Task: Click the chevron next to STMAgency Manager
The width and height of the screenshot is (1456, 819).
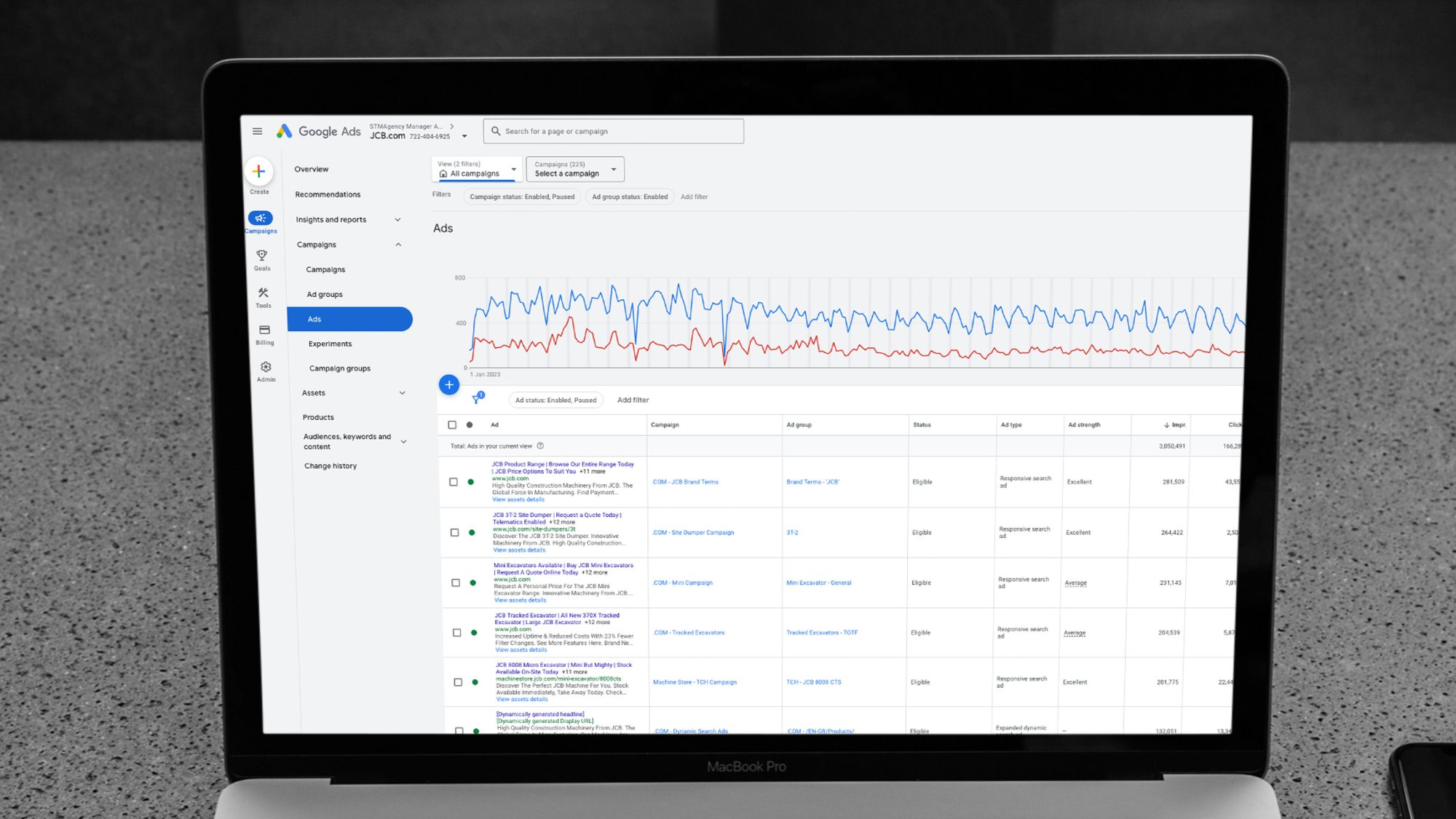Action: 452,126
